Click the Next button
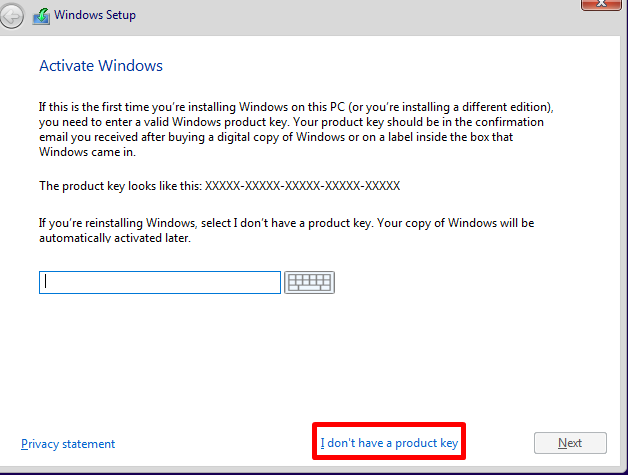The width and height of the screenshot is (628, 475). point(570,443)
